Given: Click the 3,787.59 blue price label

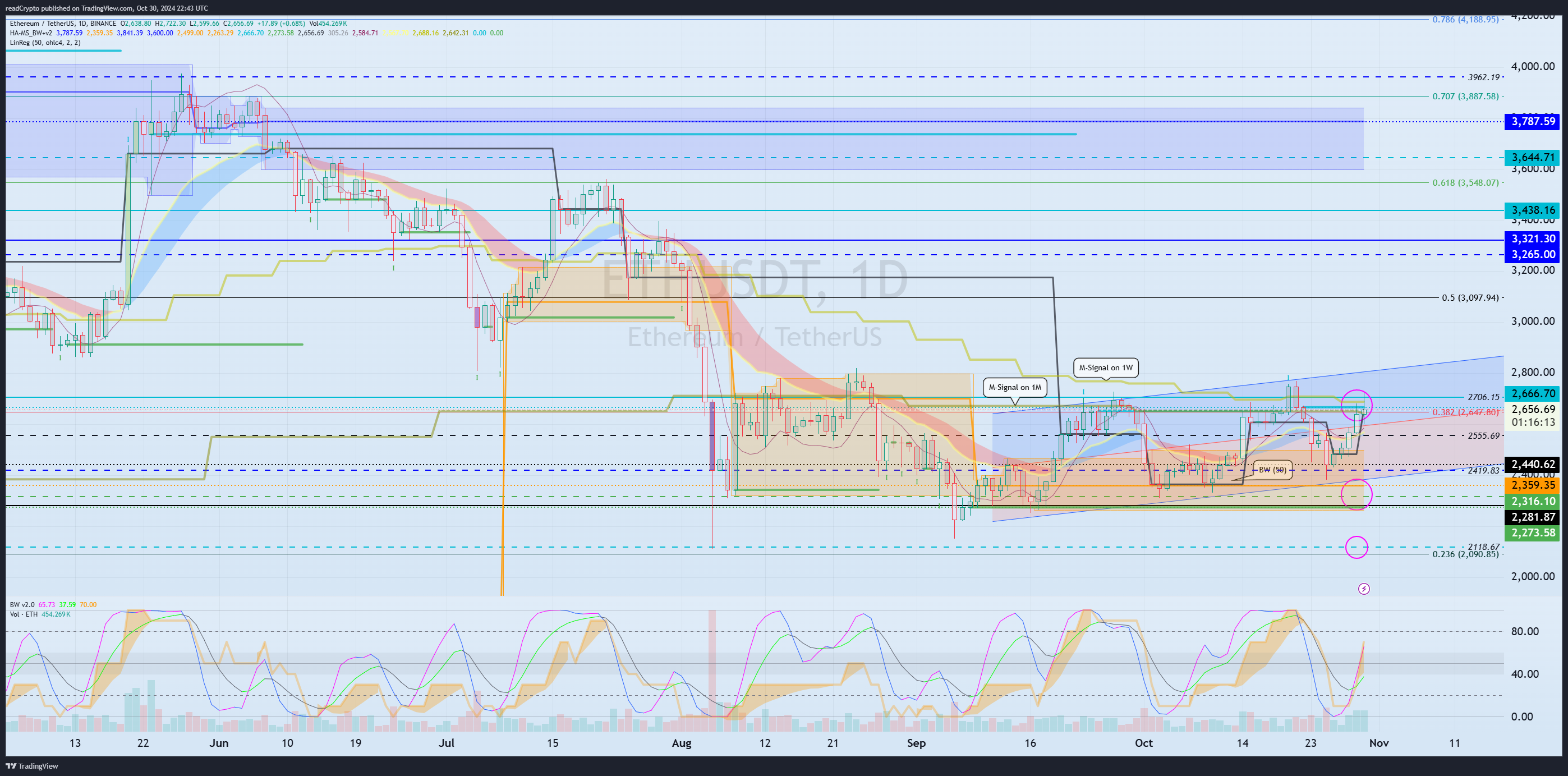Looking at the screenshot, I should (1533, 121).
